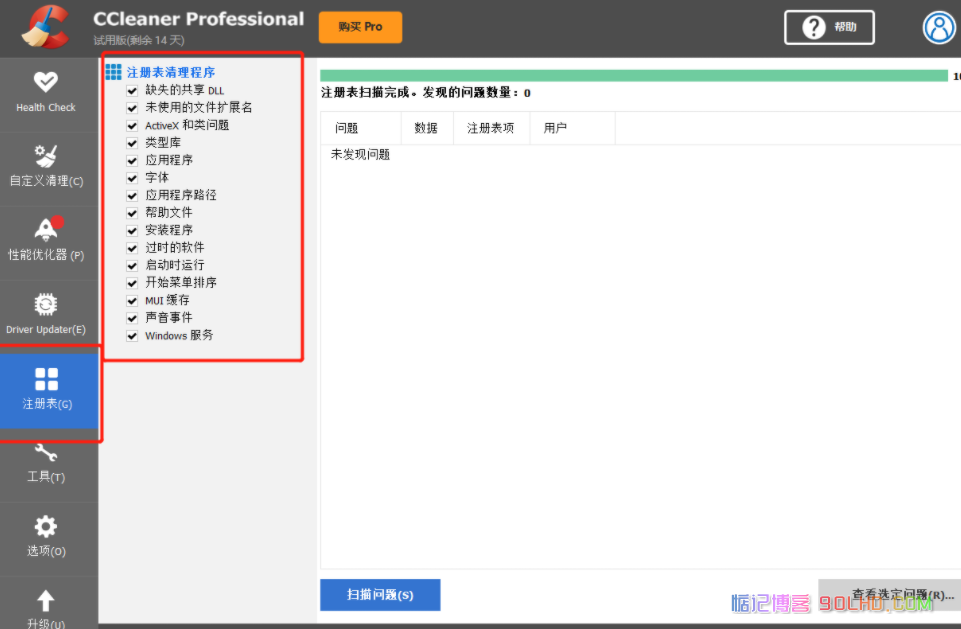Sort by 数据 column header
Viewport: 961px width, 629px height.
pyautogui.click(x=427, y=128)
